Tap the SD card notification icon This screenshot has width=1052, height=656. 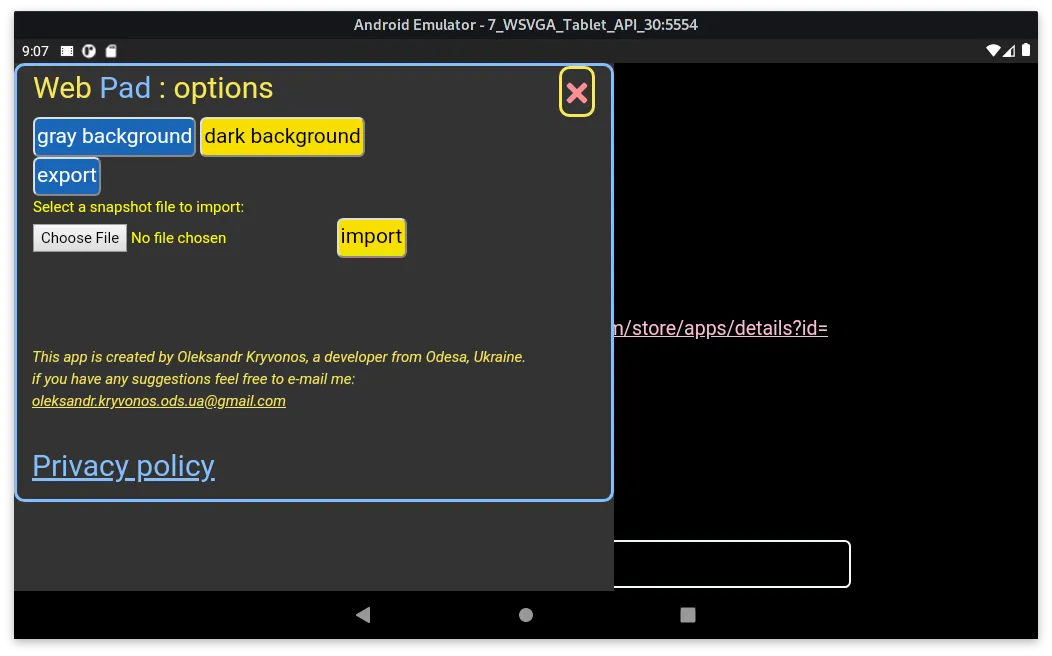(111, 51)
